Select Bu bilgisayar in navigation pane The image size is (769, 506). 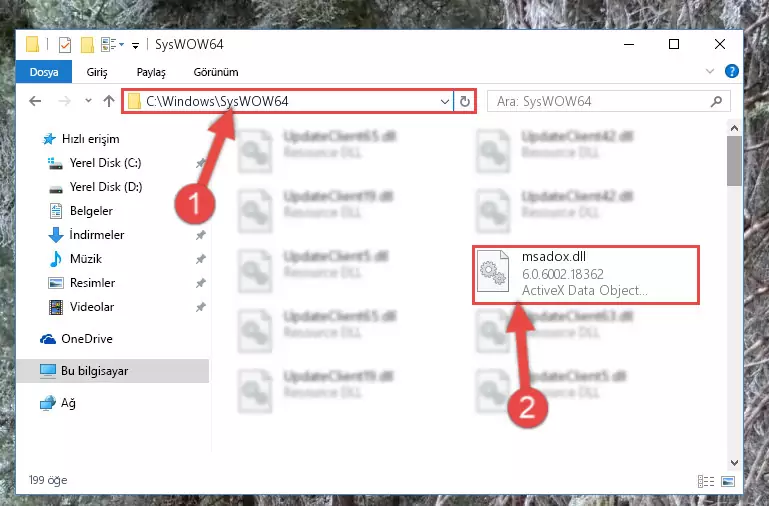click(112, 371)
